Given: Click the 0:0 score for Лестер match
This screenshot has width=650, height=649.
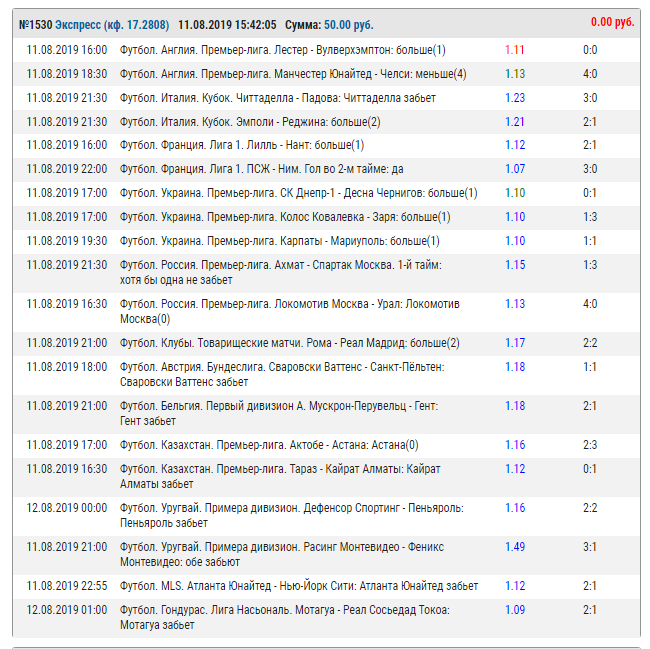Looking at the screenshot, I should [590, 50].
